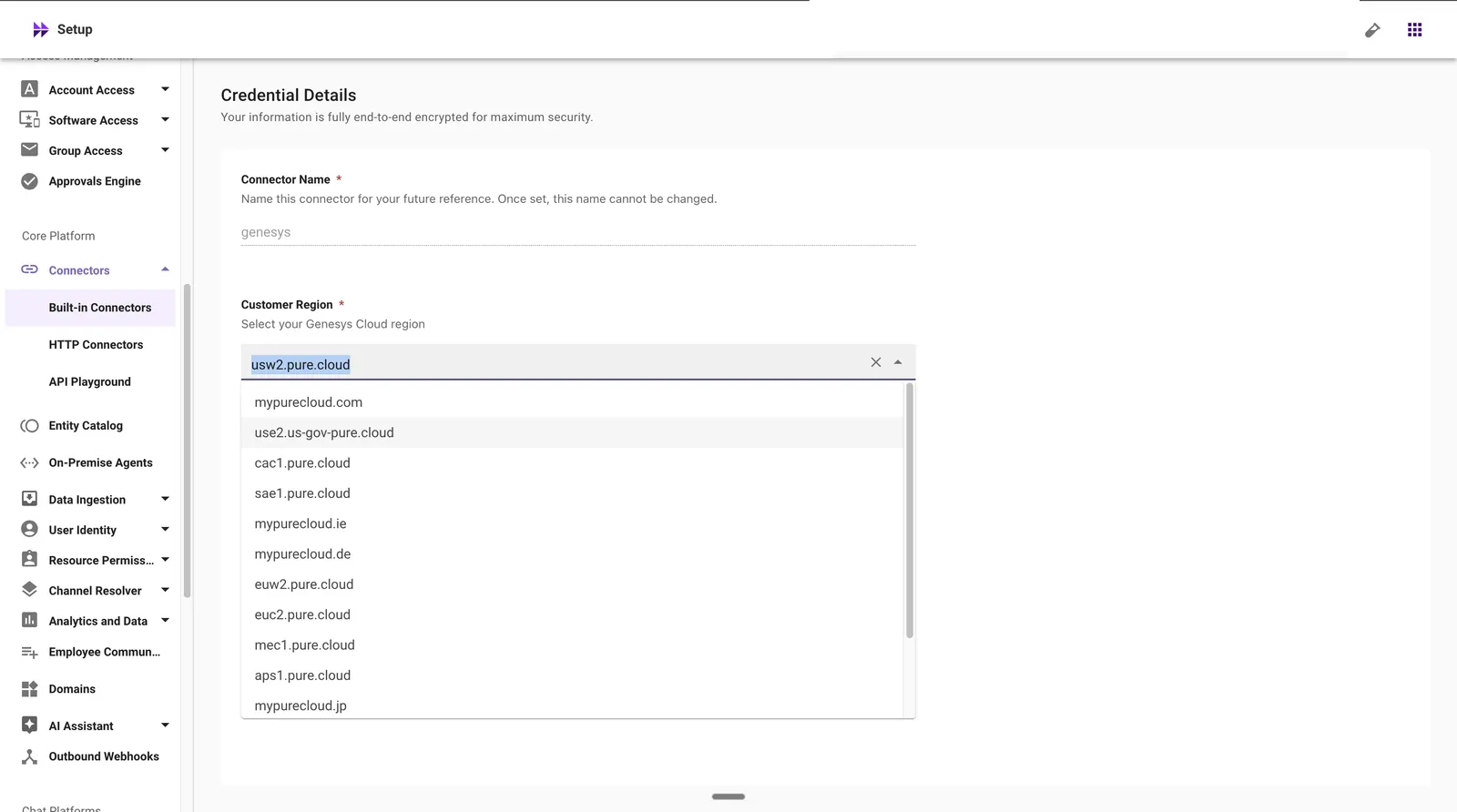Open API Playground page
This screenshot has width=1457, height=812.
tap(90, 382)
